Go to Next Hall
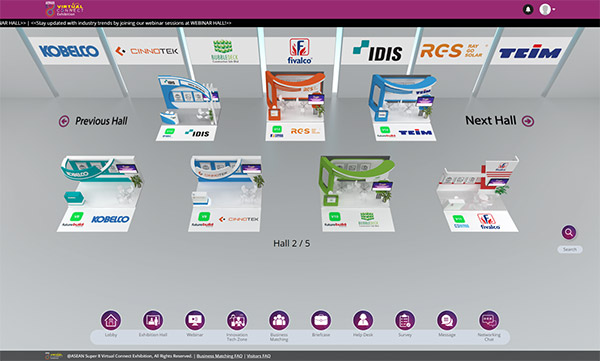Viewport: 600px width, 361px height. click(499, 121)
